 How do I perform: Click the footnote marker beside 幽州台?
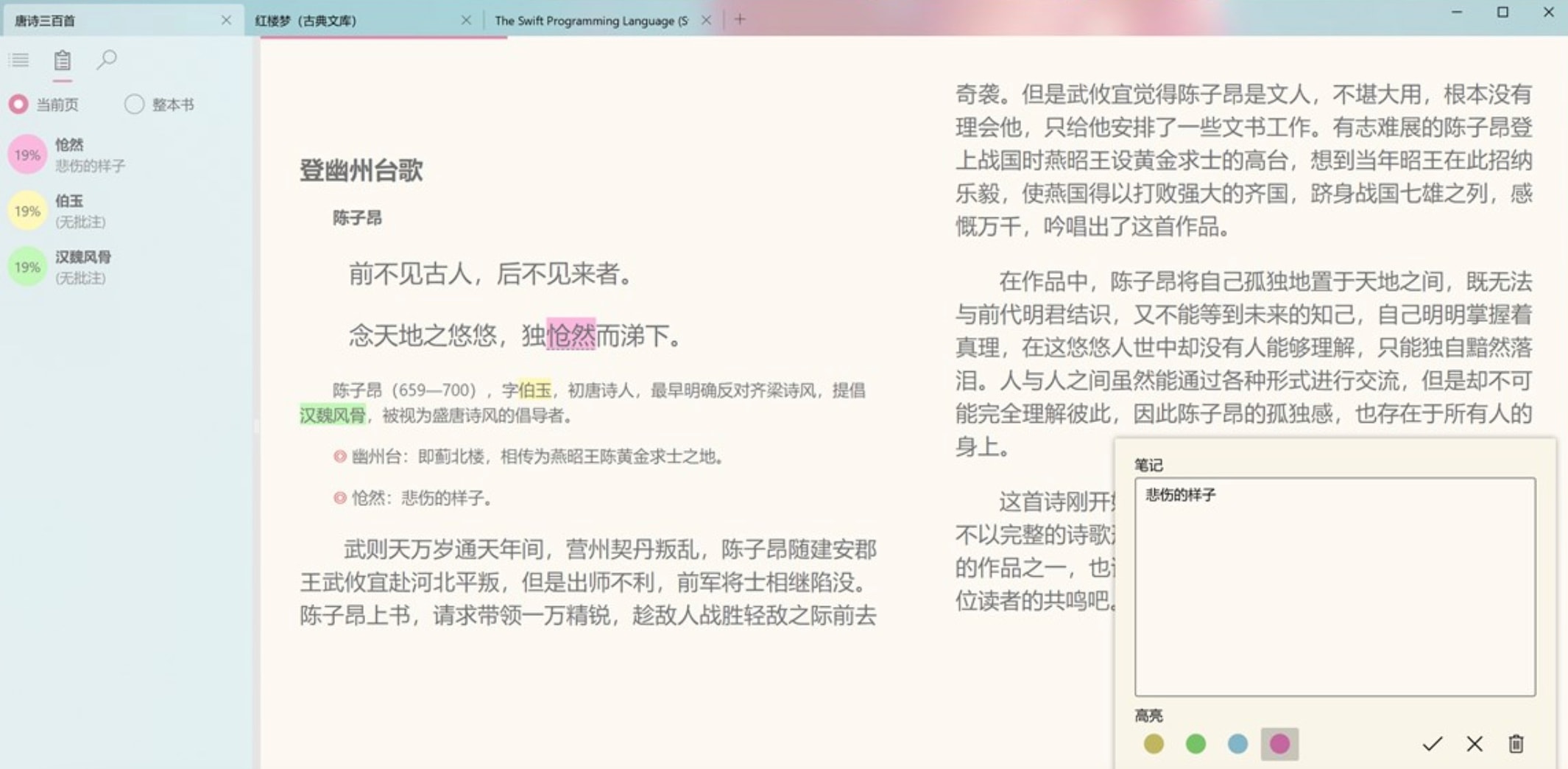click(341, 457)
